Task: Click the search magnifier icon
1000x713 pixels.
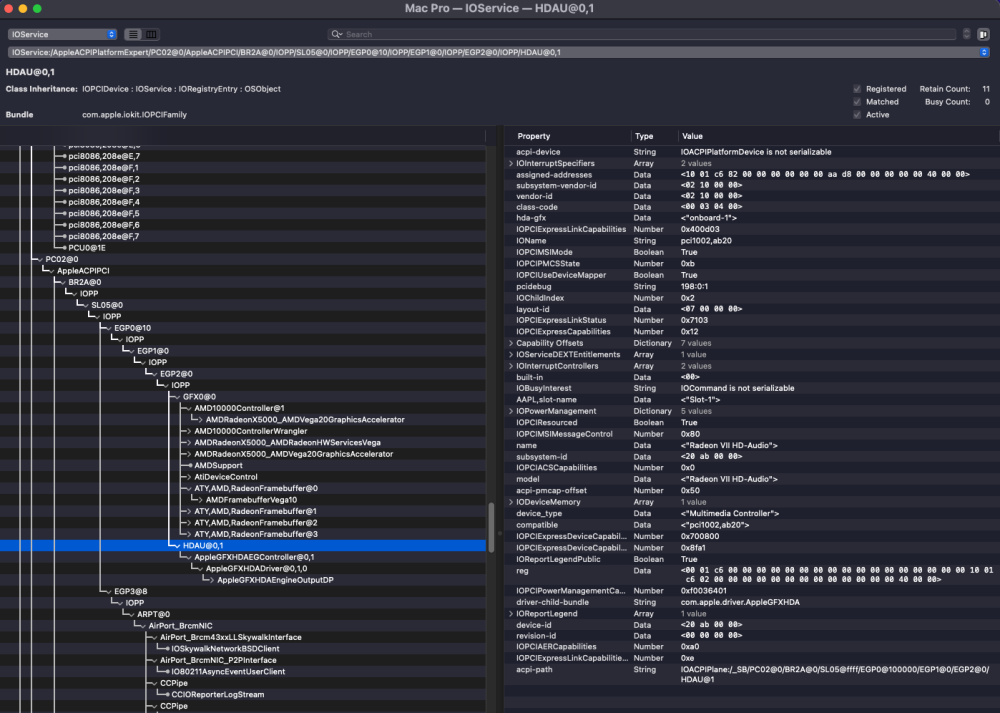Action: click(336, 34)
